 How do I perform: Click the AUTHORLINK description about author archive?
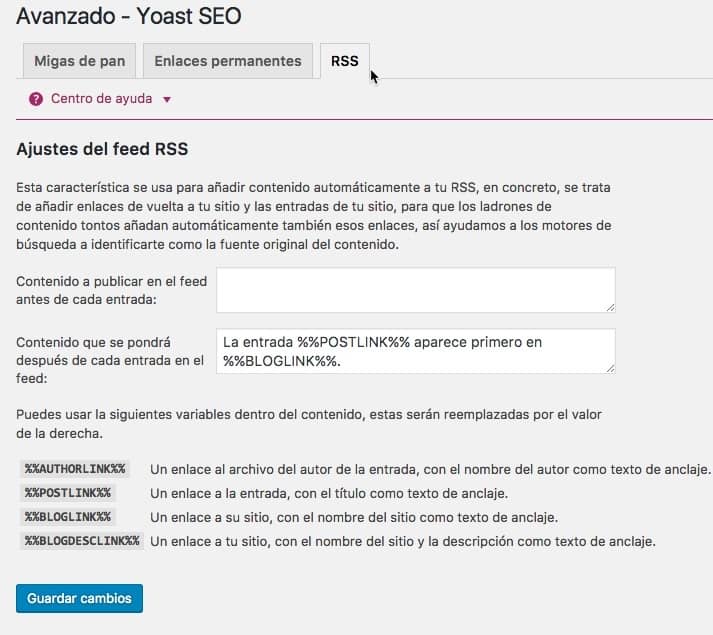pos(430,469)
